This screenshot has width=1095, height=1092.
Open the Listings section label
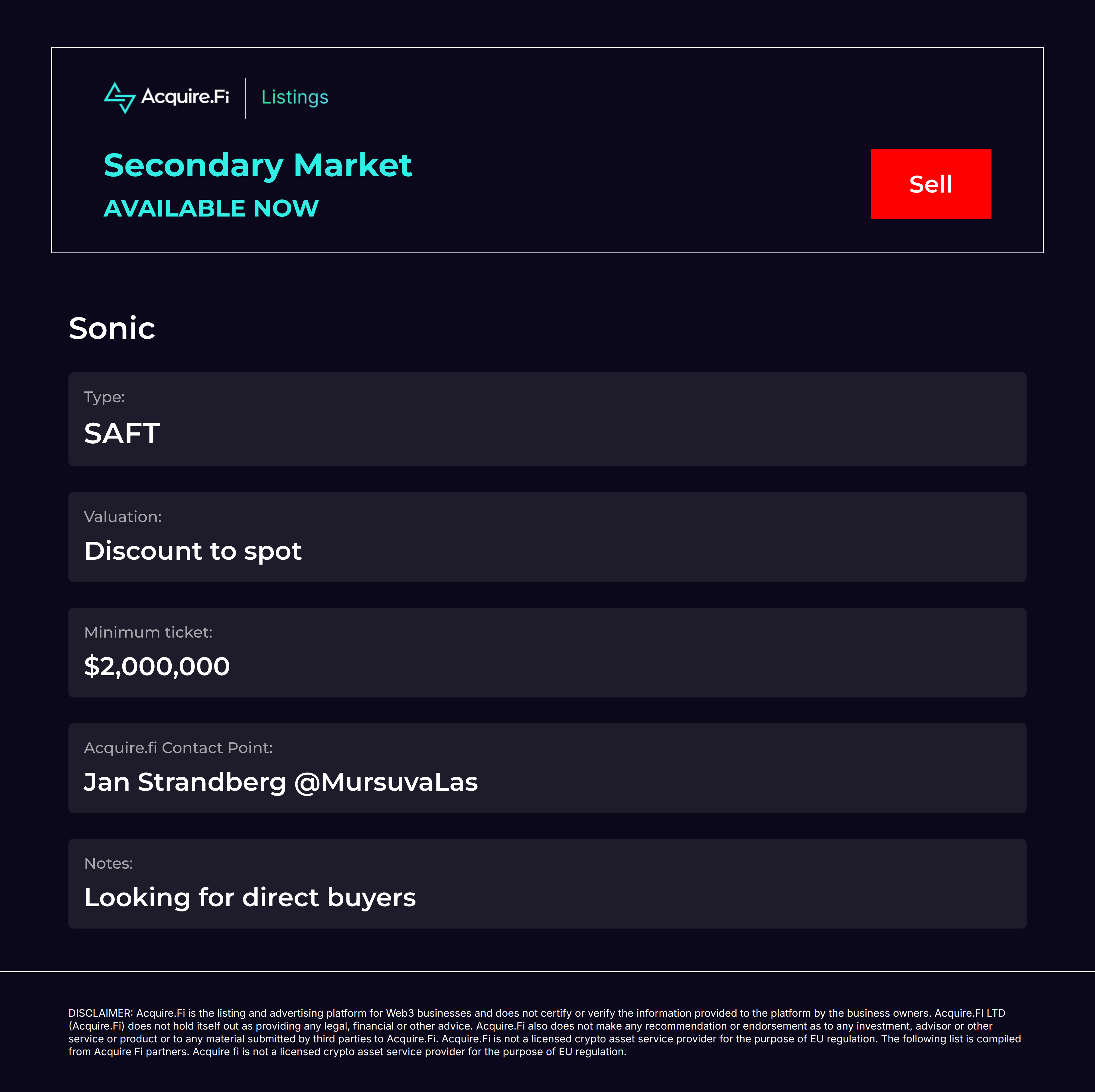click(x=295, y=98)
